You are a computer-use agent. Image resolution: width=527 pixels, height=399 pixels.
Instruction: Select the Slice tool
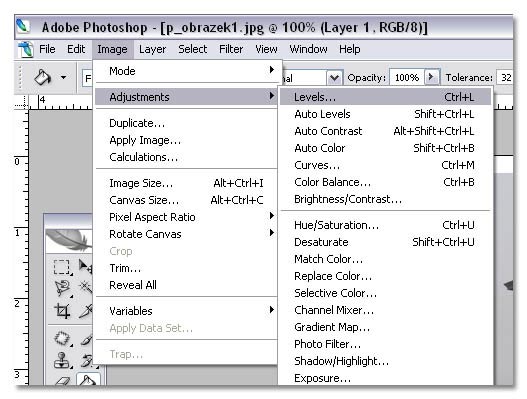85,311
